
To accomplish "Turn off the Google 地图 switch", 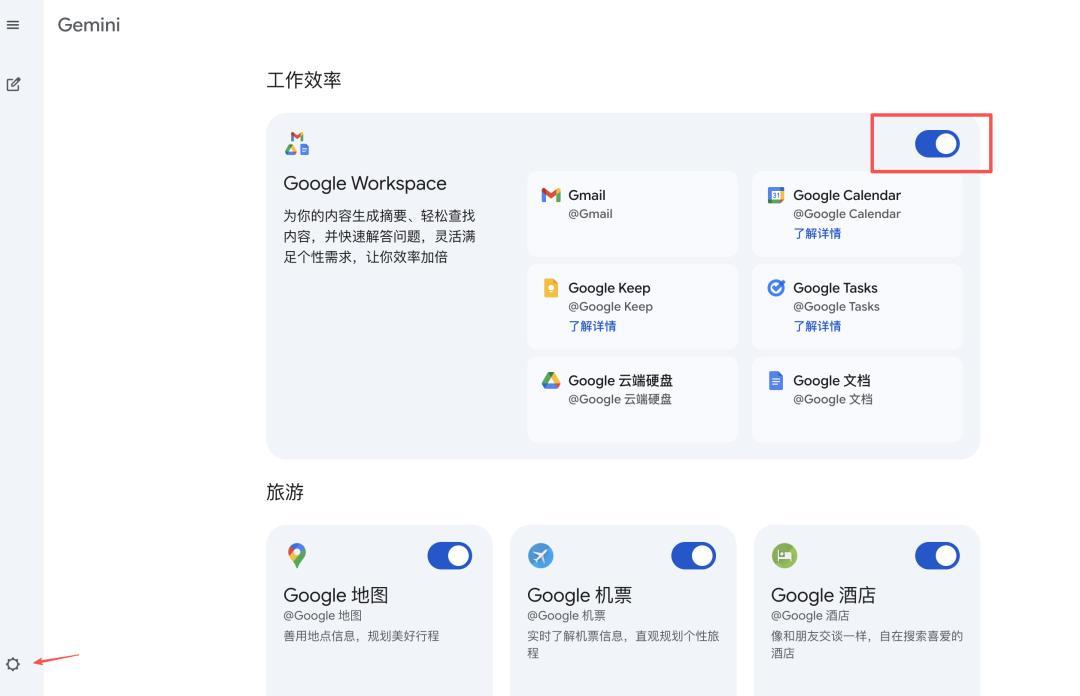I will (x=449, y=556).
